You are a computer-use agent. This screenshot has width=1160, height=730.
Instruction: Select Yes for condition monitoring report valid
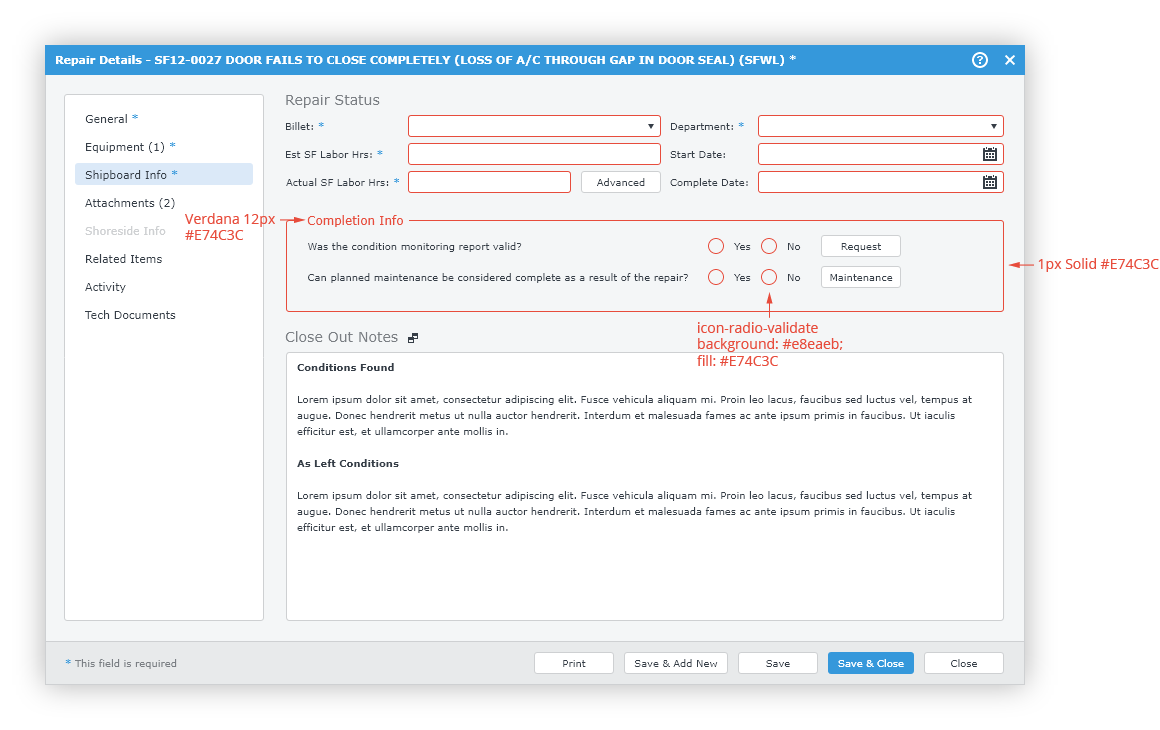pos(715,246)
